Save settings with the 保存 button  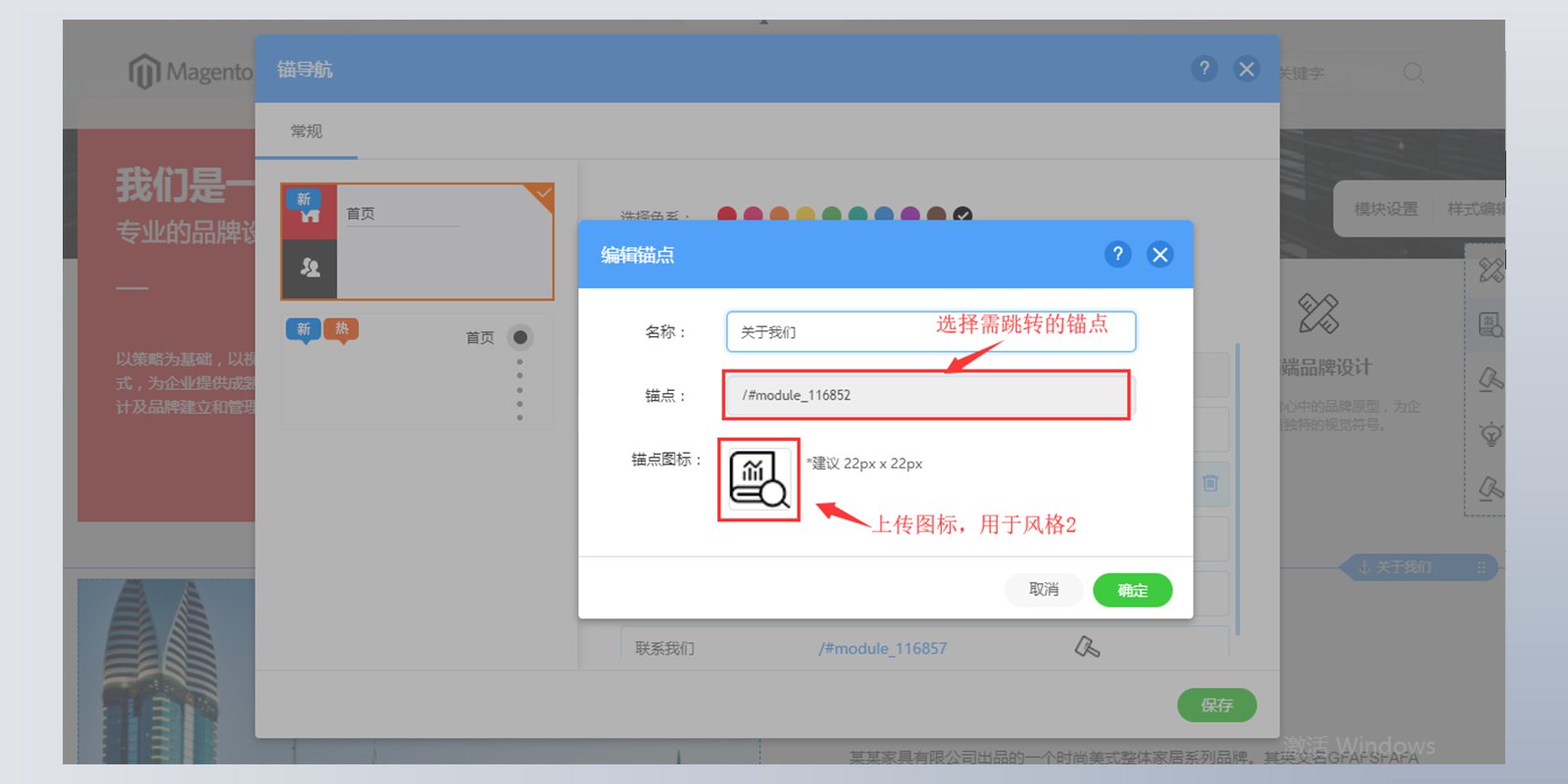click(1216, 705)
